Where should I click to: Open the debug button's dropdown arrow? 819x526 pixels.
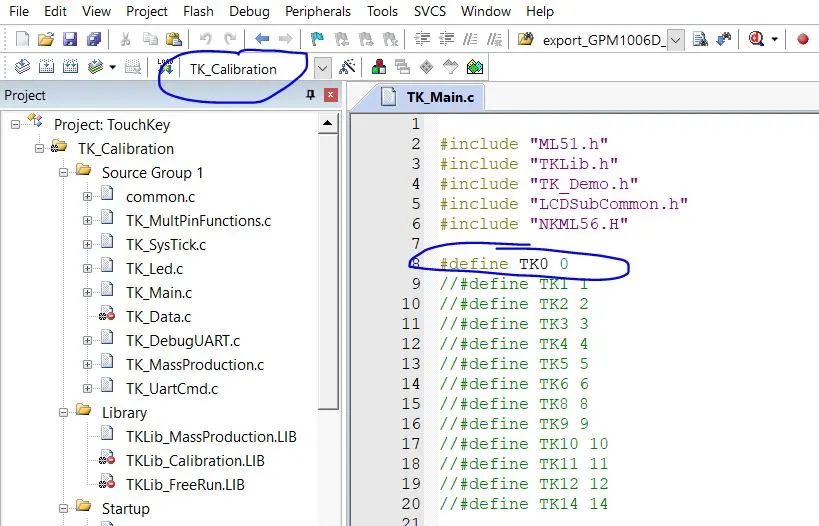(x=775, y=39)
